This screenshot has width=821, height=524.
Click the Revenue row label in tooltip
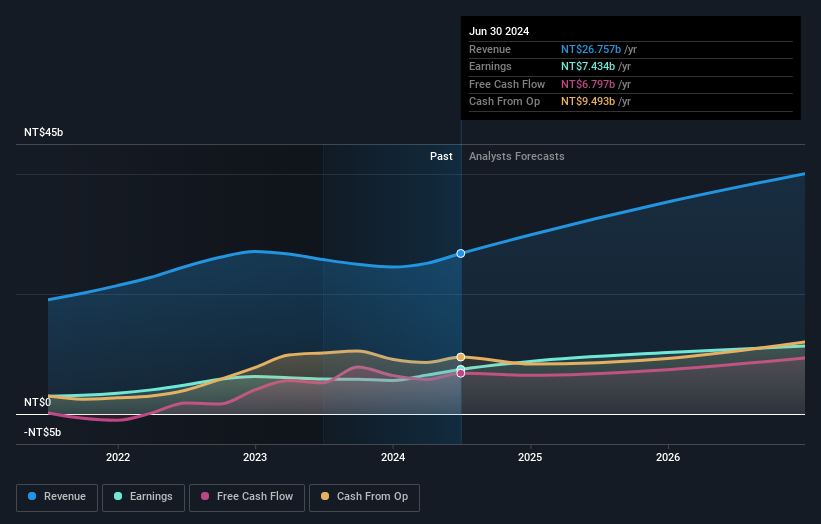click(490, 49)
